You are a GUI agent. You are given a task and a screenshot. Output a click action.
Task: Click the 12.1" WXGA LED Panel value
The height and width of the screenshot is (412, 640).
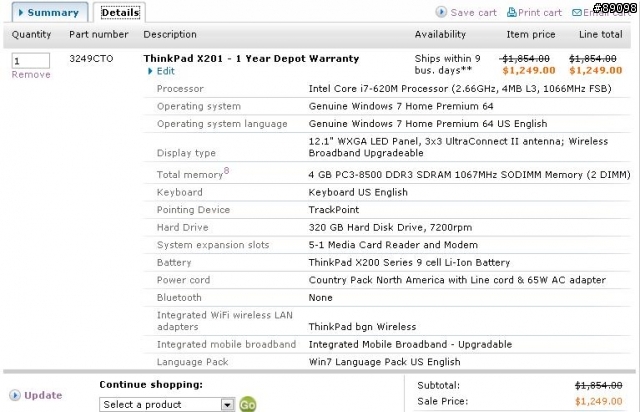(x=458, y=147)
